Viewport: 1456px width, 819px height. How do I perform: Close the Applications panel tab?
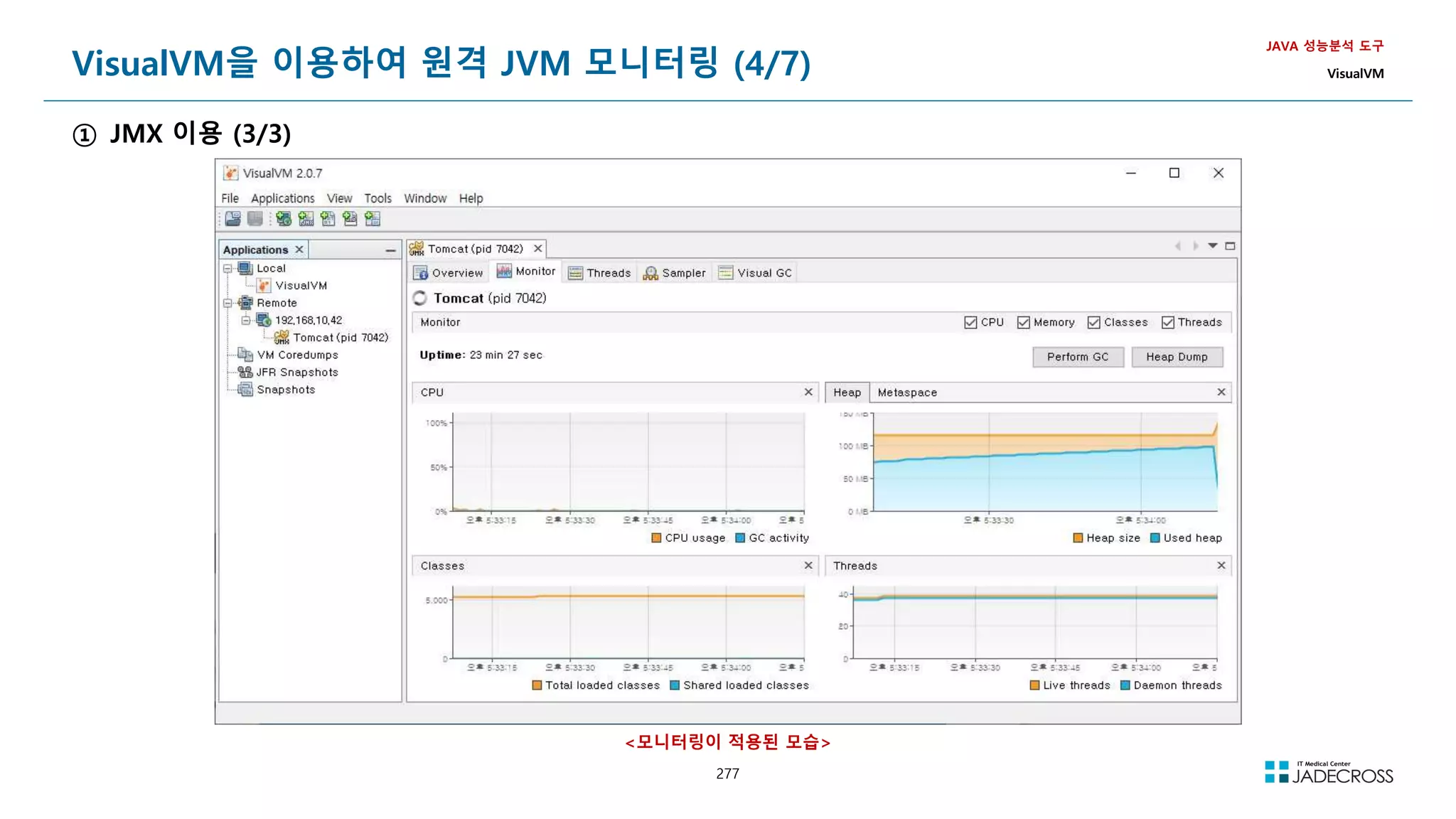click(x=299, y=250)
